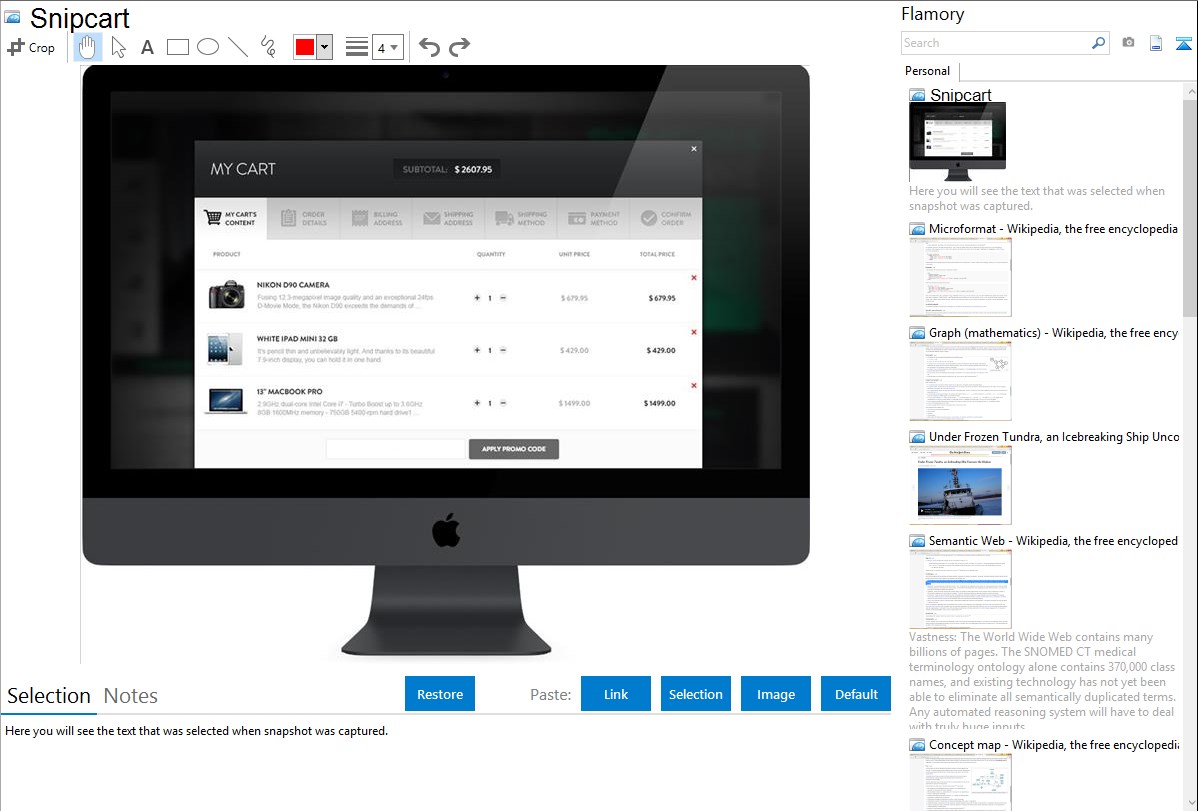Click the search magnifier icon
The image size is (1198, 811).
[x=1098, y=43]
